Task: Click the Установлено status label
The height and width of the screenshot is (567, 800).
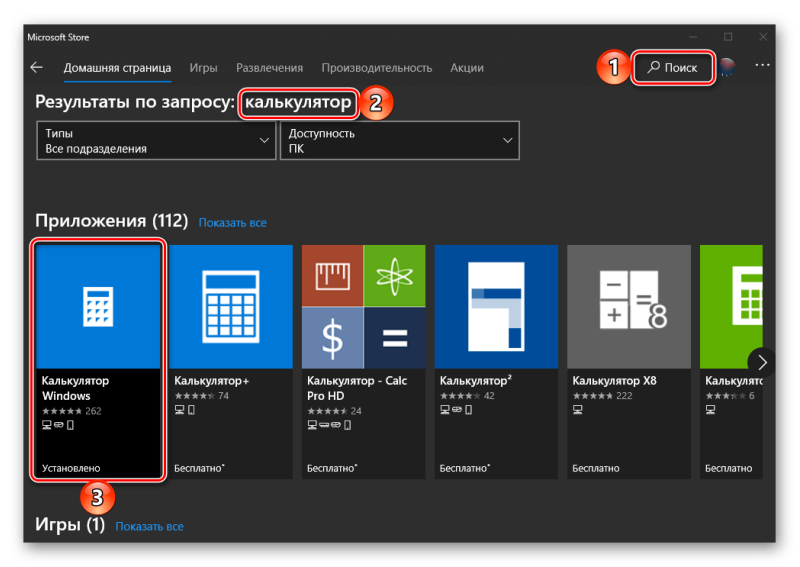Action: point(71,468)
